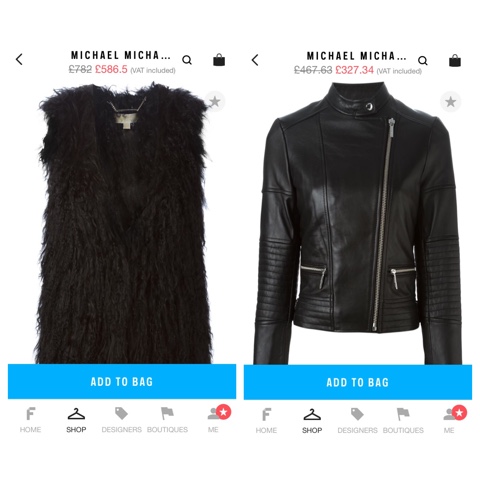Select Shop hanger tab on left screen
This screenshot has height=480, width=480.
tap(76, 420)
